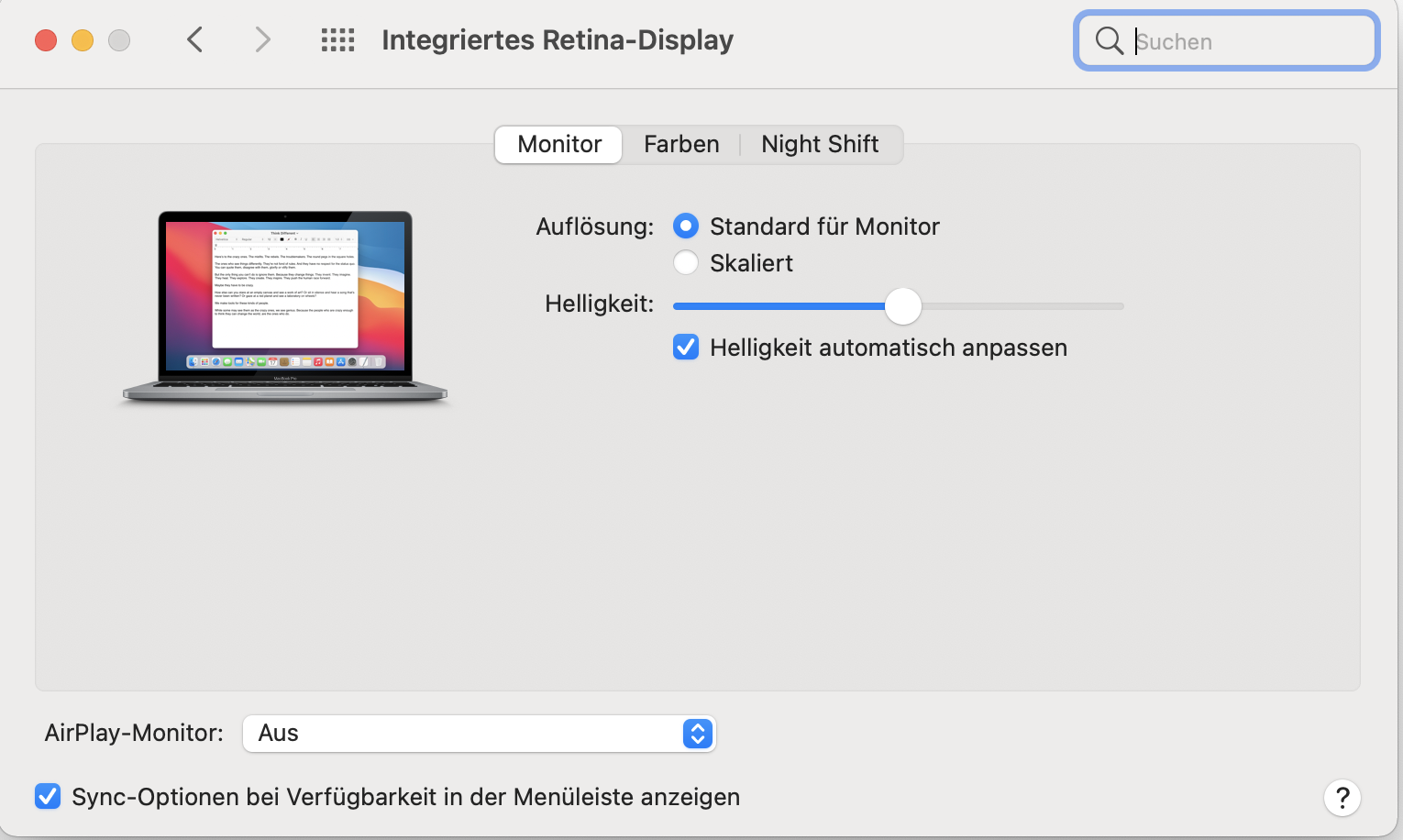Click the MacBook display preview thumbnail
The height and width of the screenshot is (840, 1403).
click(x=285, y=307)
